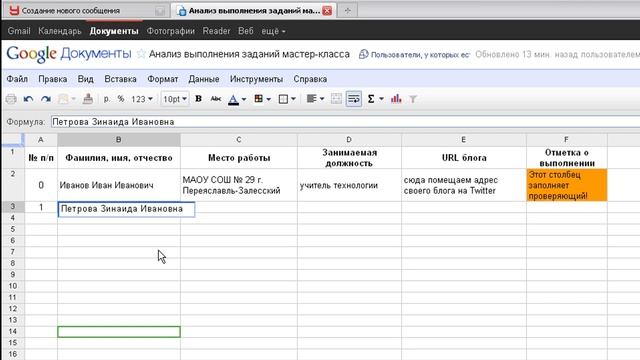Click header cell Место работы
The width and height of the screenshot is (640, 360).
click(x=239, y=158)
